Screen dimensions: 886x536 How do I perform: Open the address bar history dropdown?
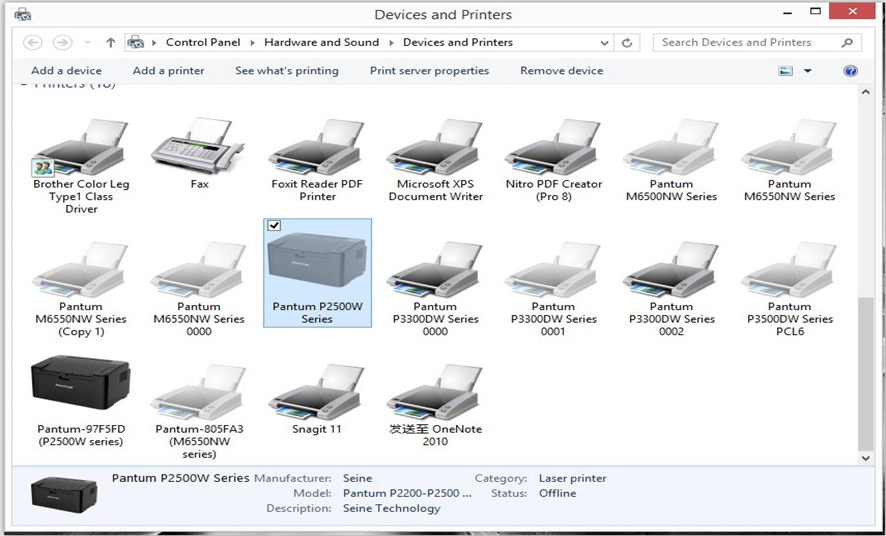(x=605, y=42)
